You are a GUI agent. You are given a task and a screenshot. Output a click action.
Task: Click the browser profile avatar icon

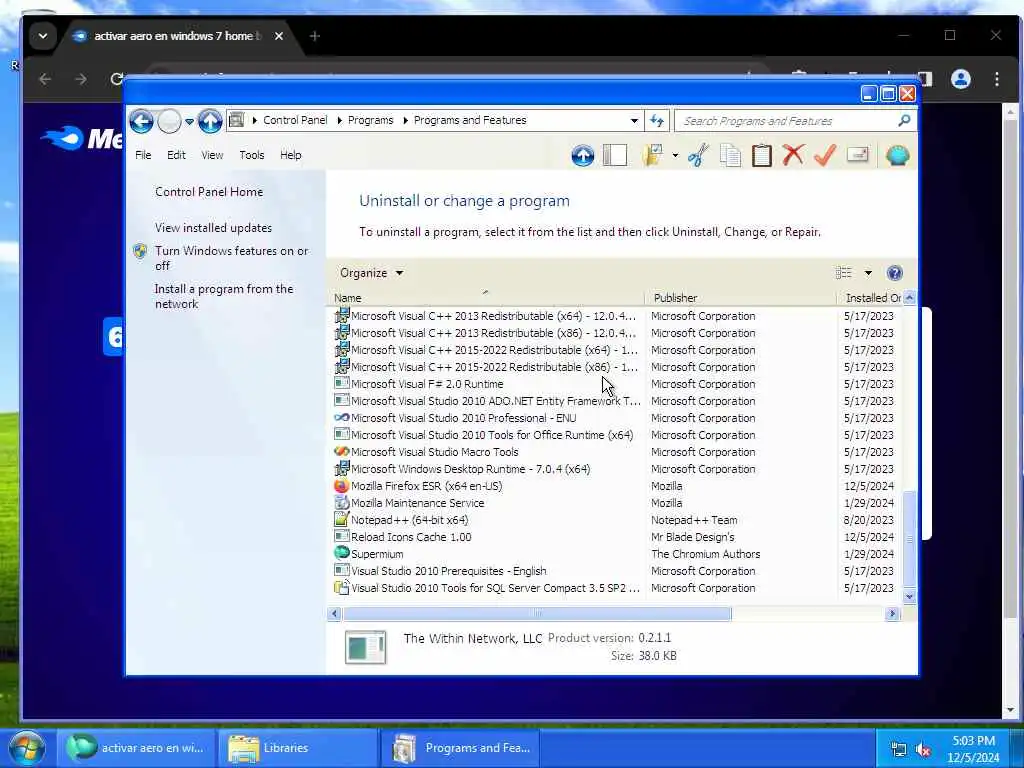pyautogui.click(x=961, y=79)
